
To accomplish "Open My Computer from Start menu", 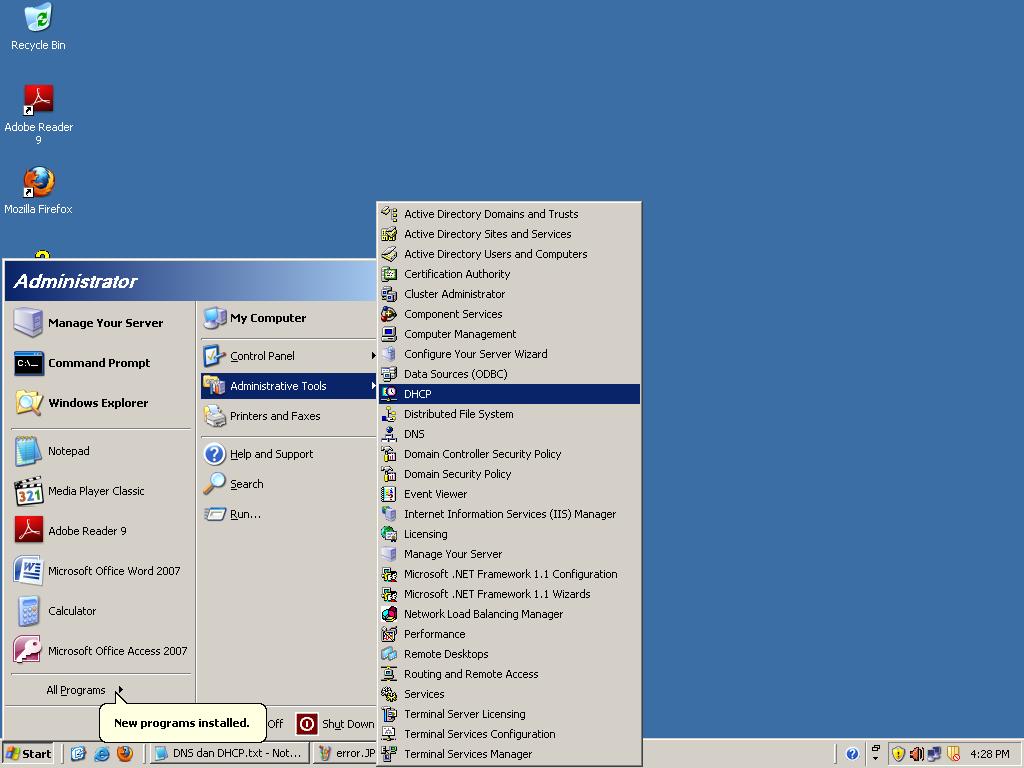I will pyautogui.click(x=289, y=318).
